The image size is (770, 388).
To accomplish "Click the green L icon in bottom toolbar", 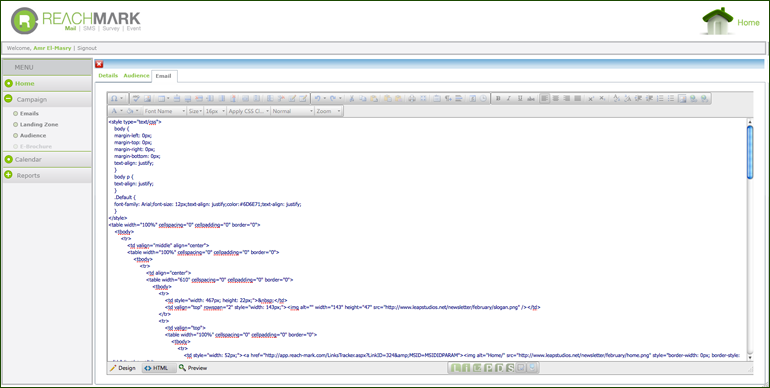I will pyautogui.click(x=455, y=368).
